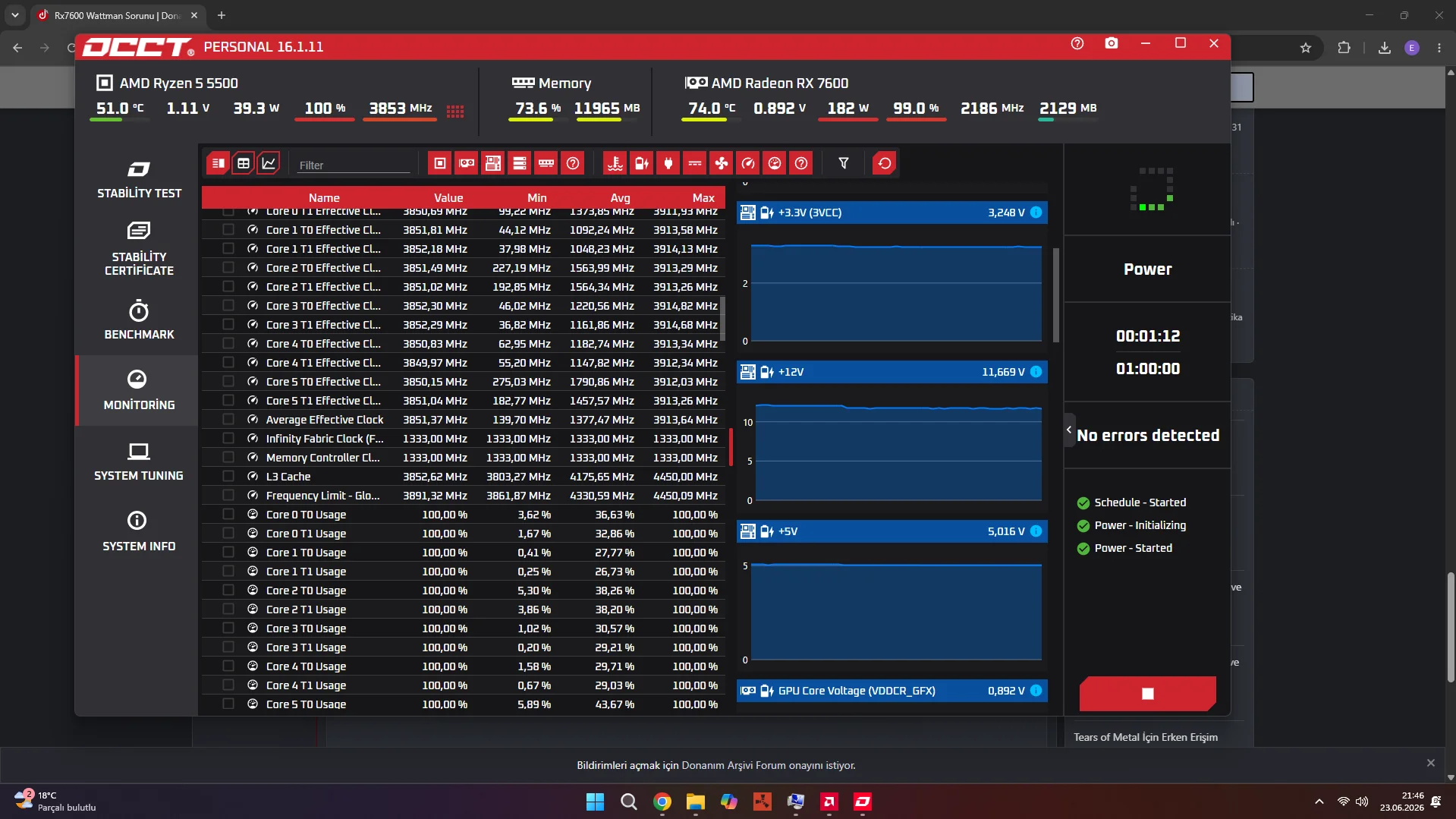Reset min/avg/max sensor values
This screenshot has width=1456, height=819.
coord(885,163)
